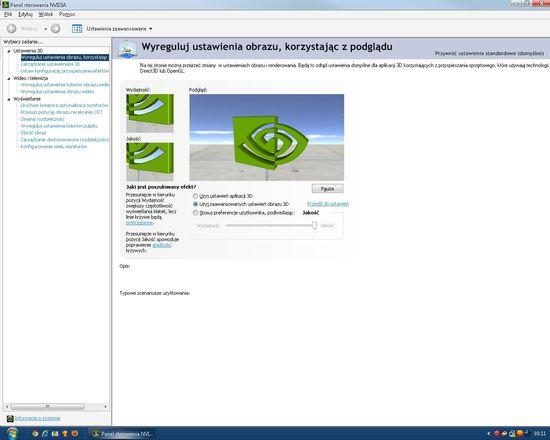The height and width of the screenshot is (440, 550).
Task: Select Zarządzanie ustawieniami 3D tree item
Action: [x=50, y=64]
